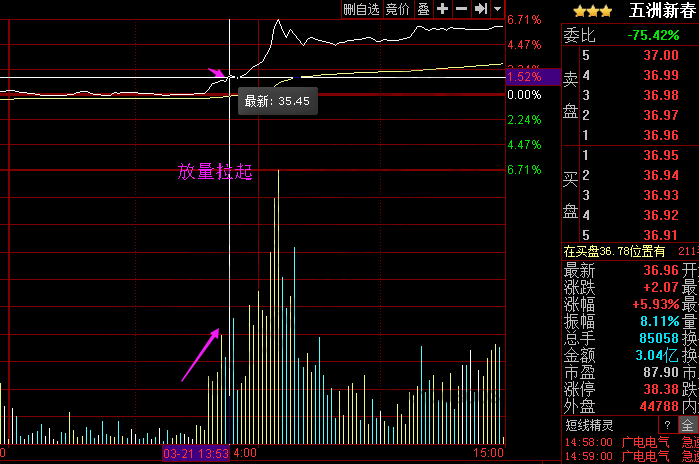
Task: Select the sell level 5 price 37.00
Action: pyautogui.click(x=661, y=55)
